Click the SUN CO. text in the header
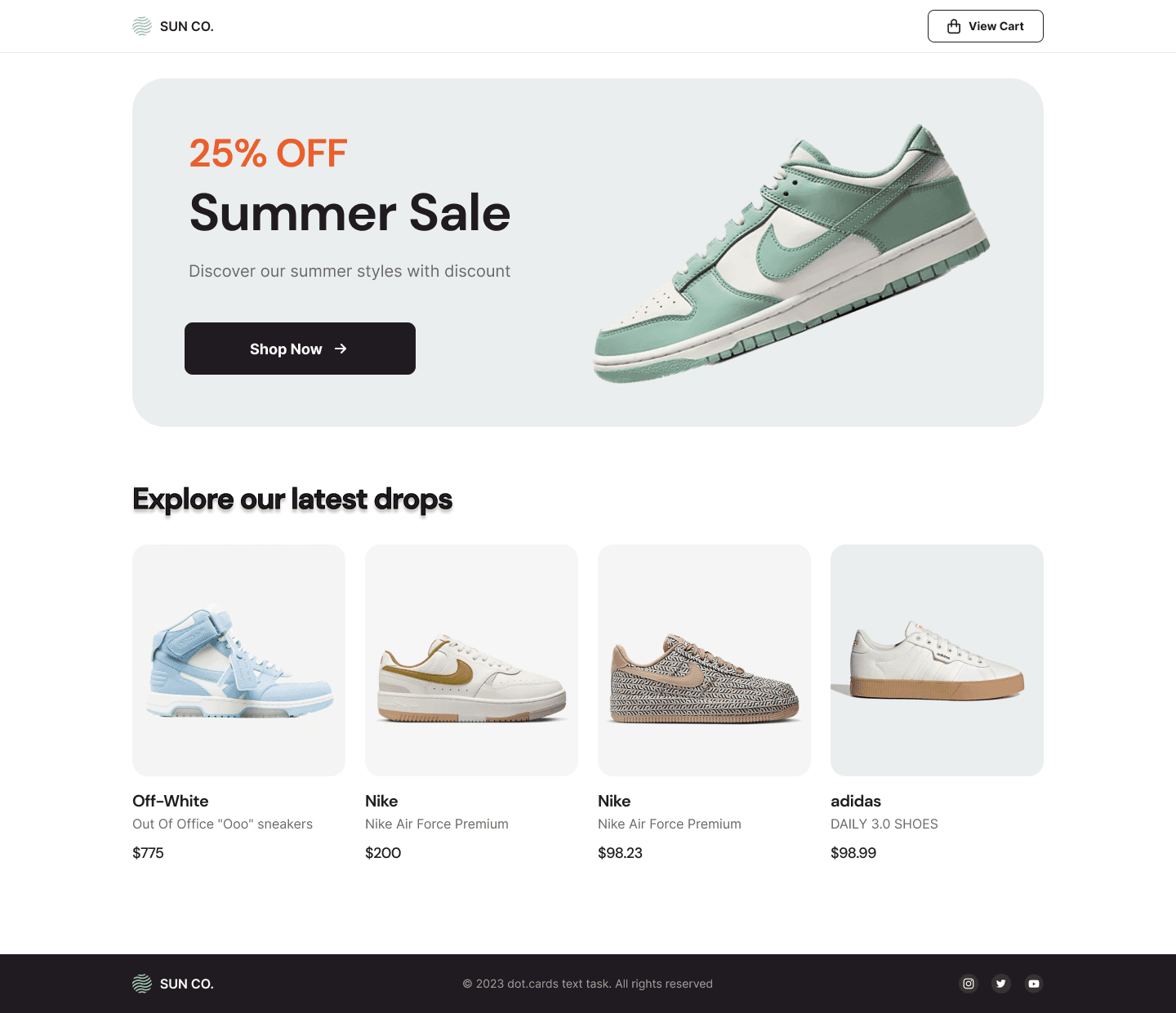 (187, 26)
